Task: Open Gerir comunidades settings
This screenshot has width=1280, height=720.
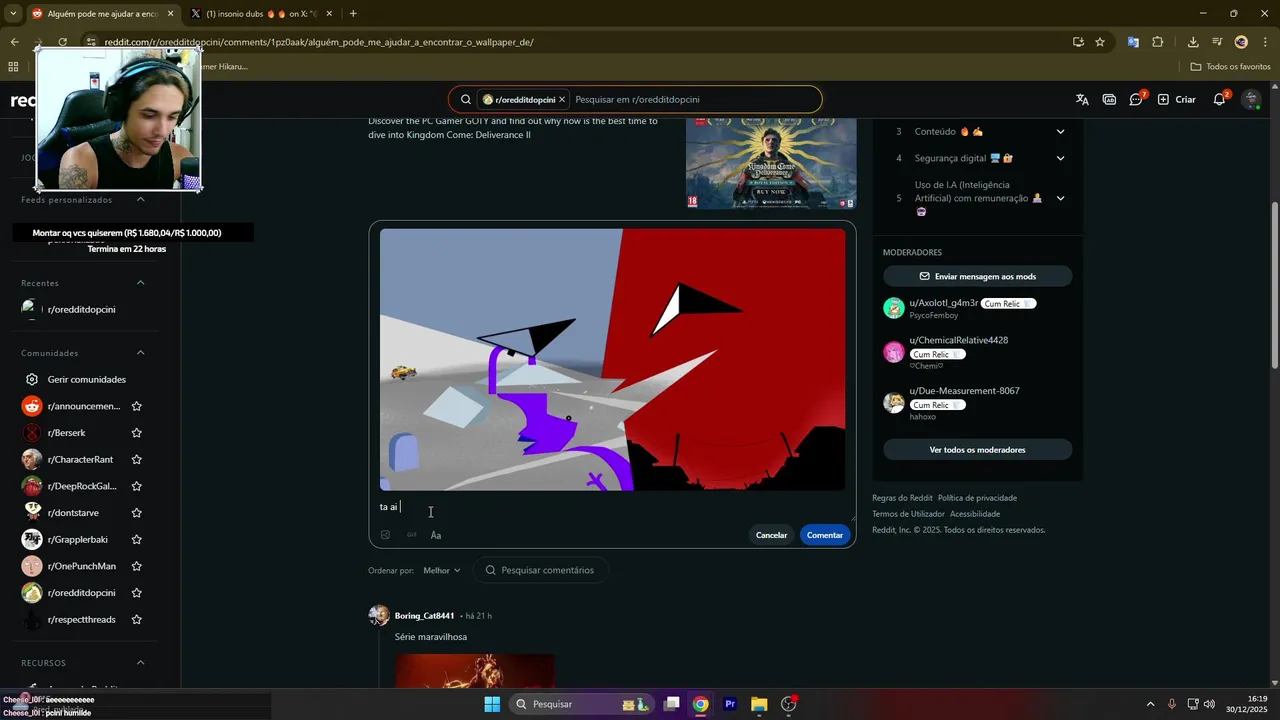Action: coord(86,380)
